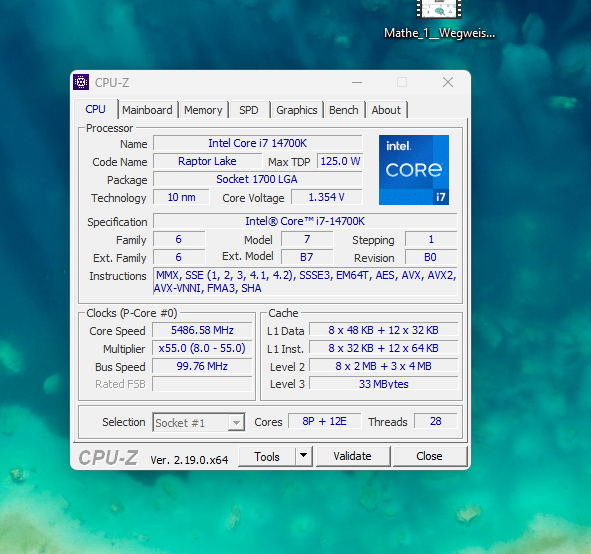
Task: Click the Instructions list starting 'MMX, SSE'
Action: tap(305, 282)
